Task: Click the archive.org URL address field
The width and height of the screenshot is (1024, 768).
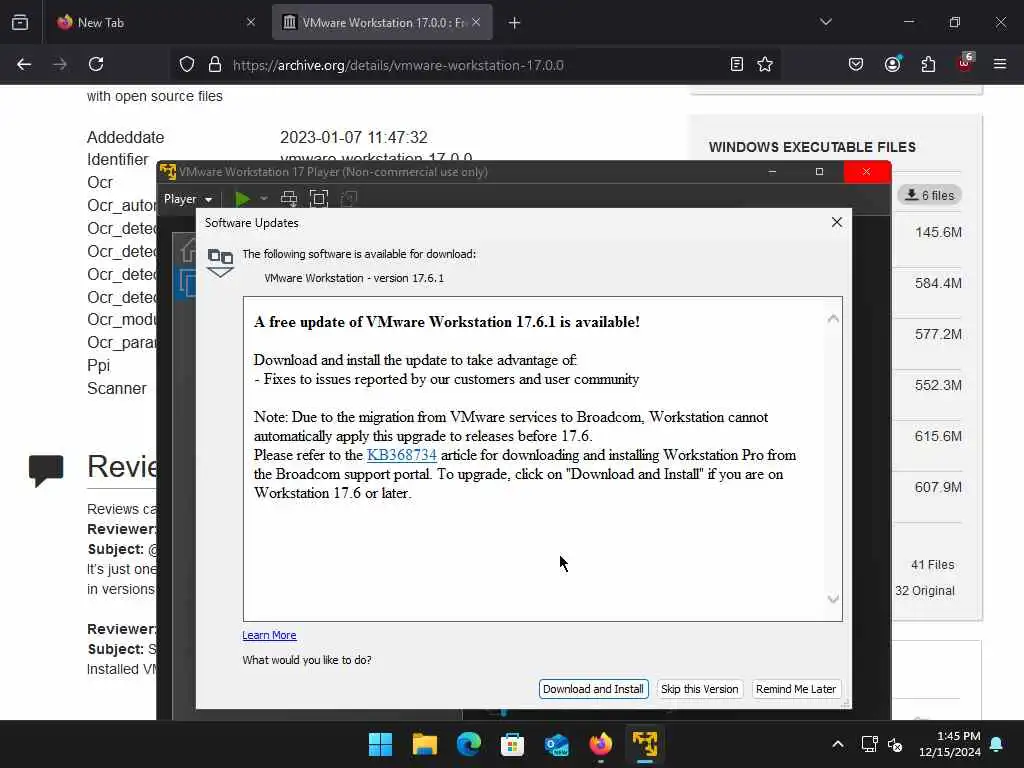Action: click(x=477, y=65)
